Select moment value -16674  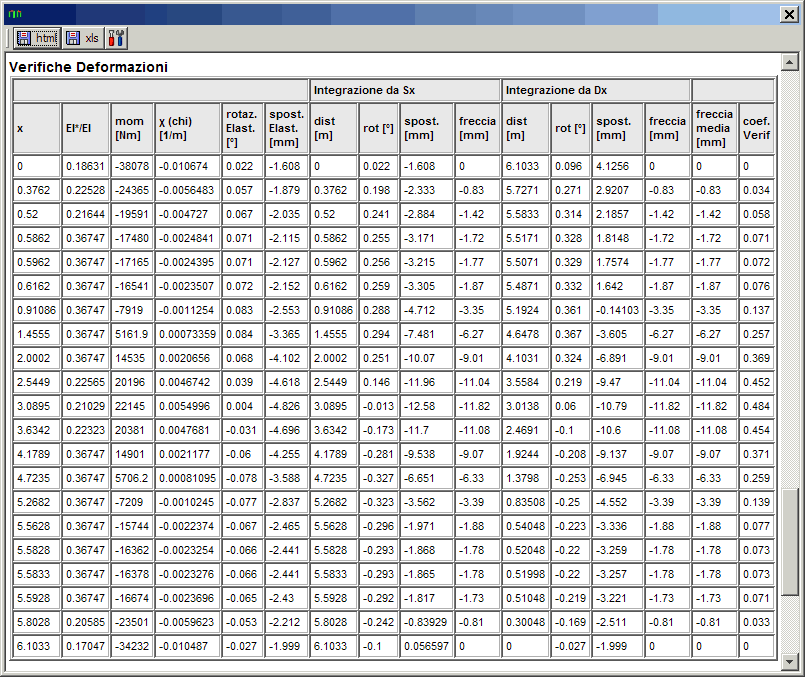(132, 598)
